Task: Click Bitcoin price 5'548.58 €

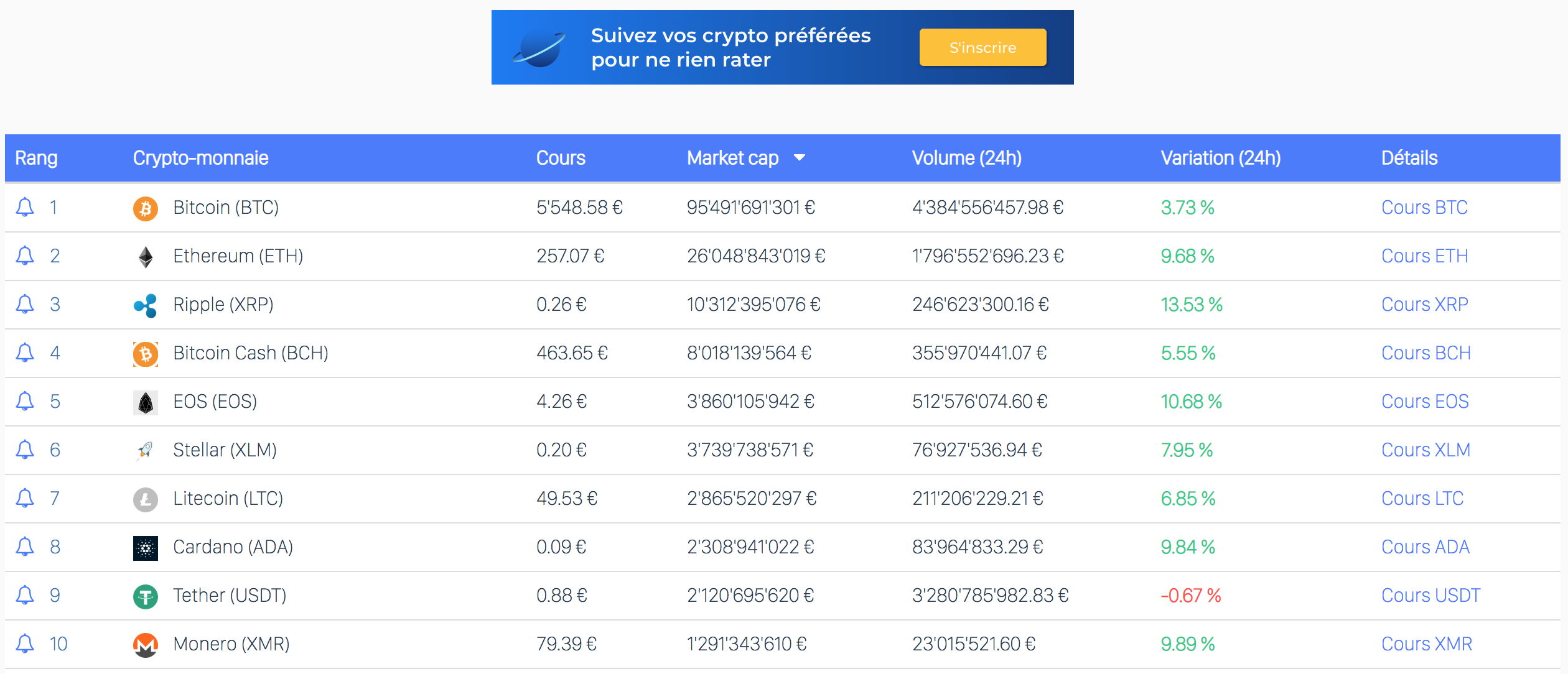Action: click(x=579, y=207)
